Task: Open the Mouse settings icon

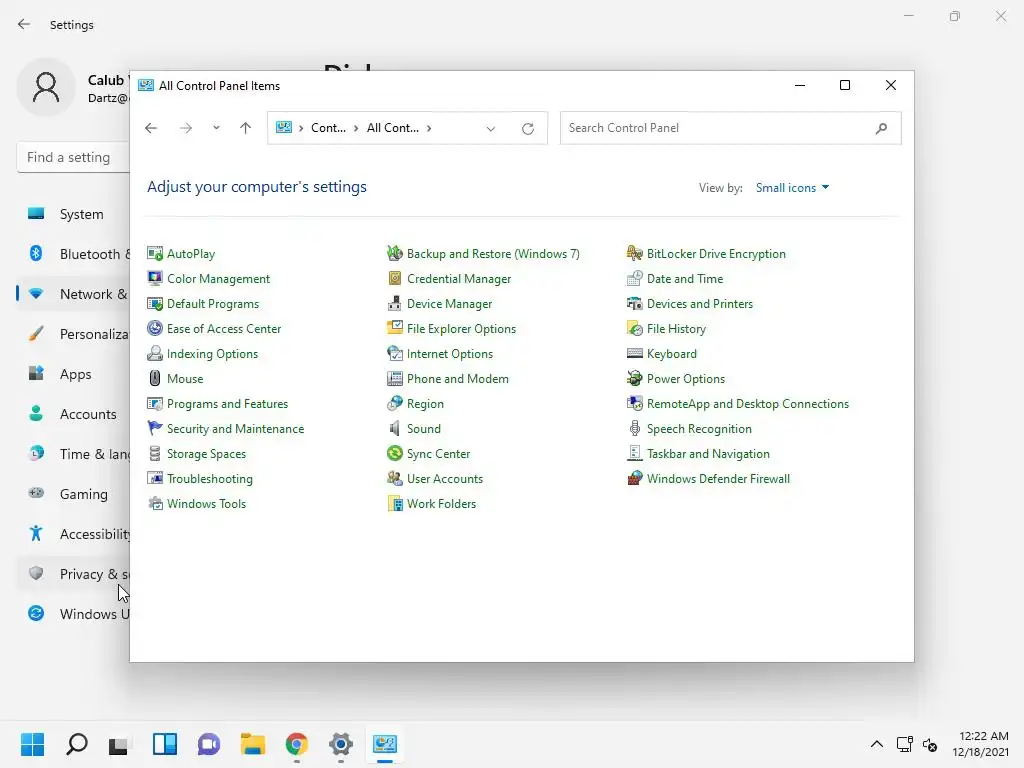Action: click(x=155, y=378)
